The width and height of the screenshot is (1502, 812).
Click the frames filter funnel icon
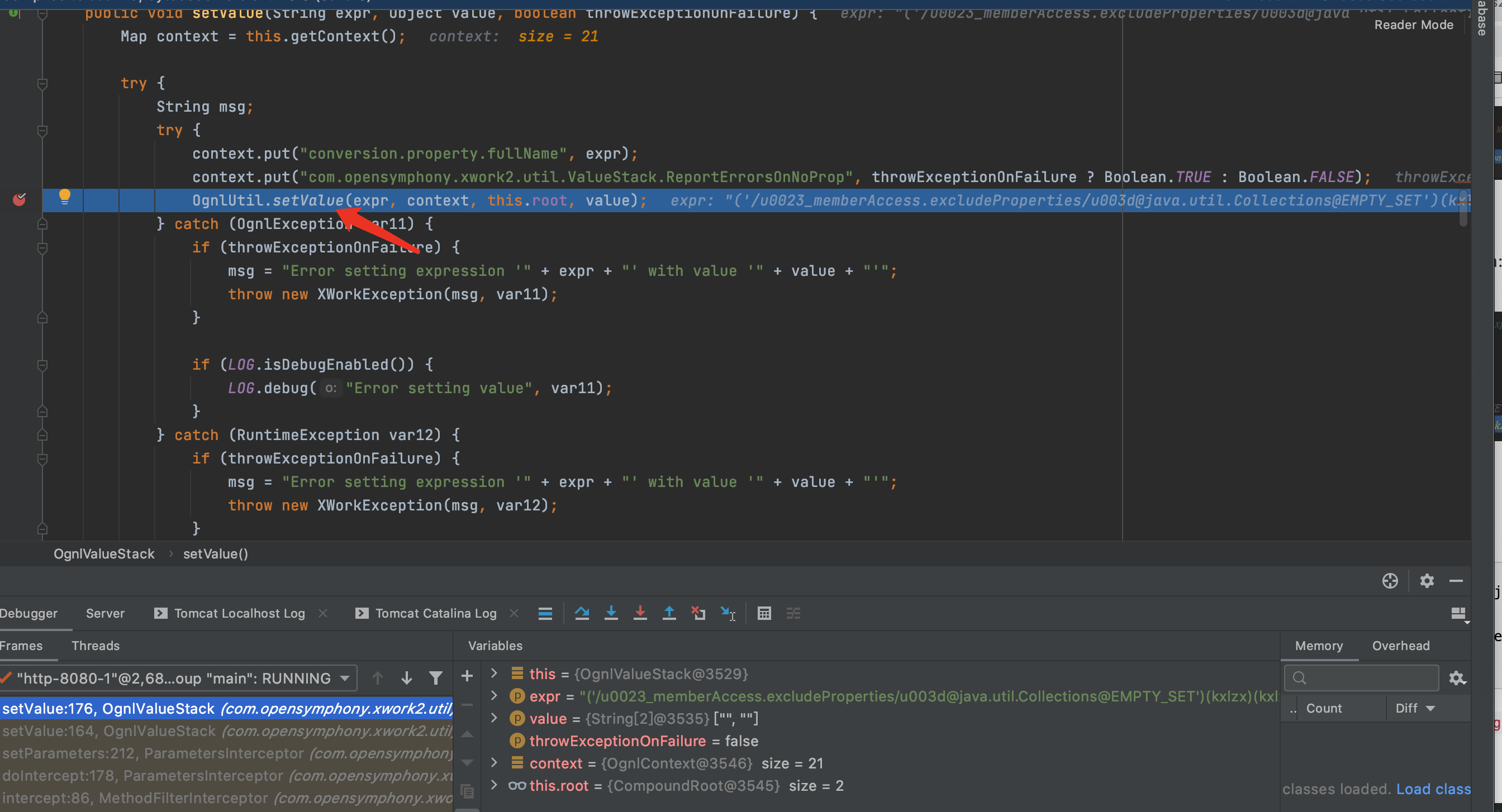(435, 678)
